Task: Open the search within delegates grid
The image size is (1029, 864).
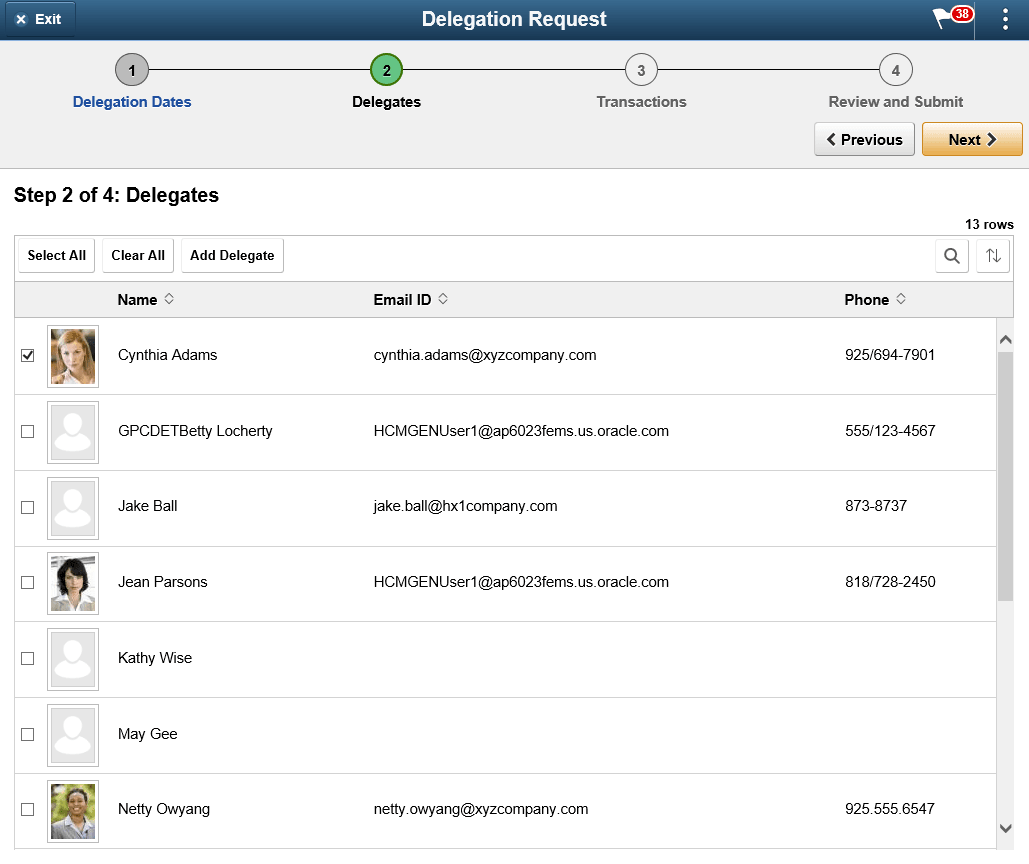Action: [x=951, y=256]
